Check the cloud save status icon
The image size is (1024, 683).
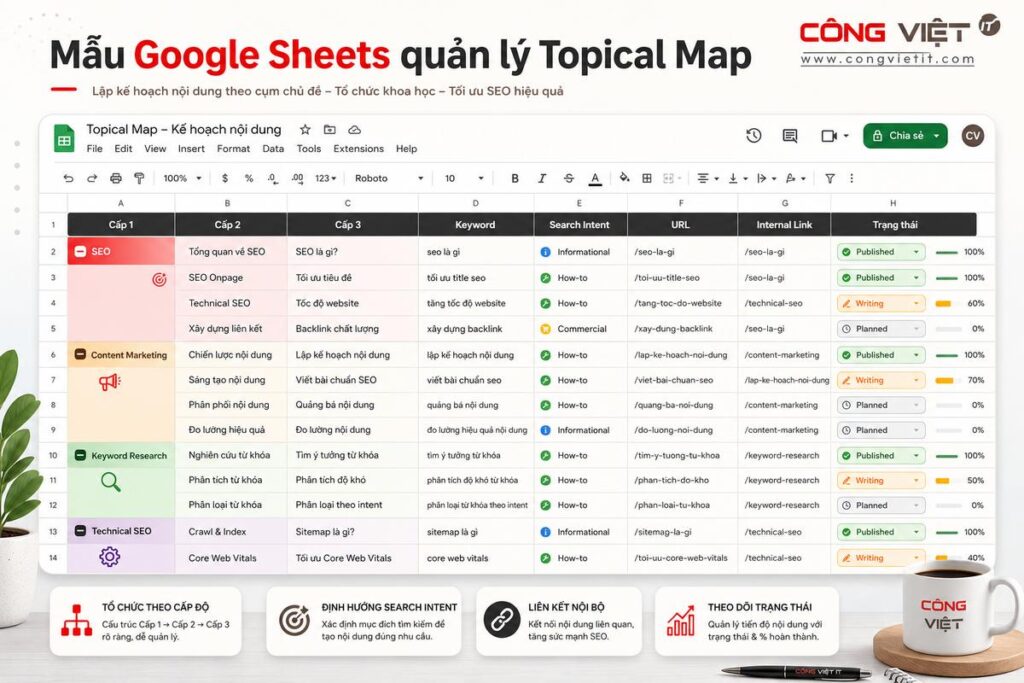click(x=355, y=129)
